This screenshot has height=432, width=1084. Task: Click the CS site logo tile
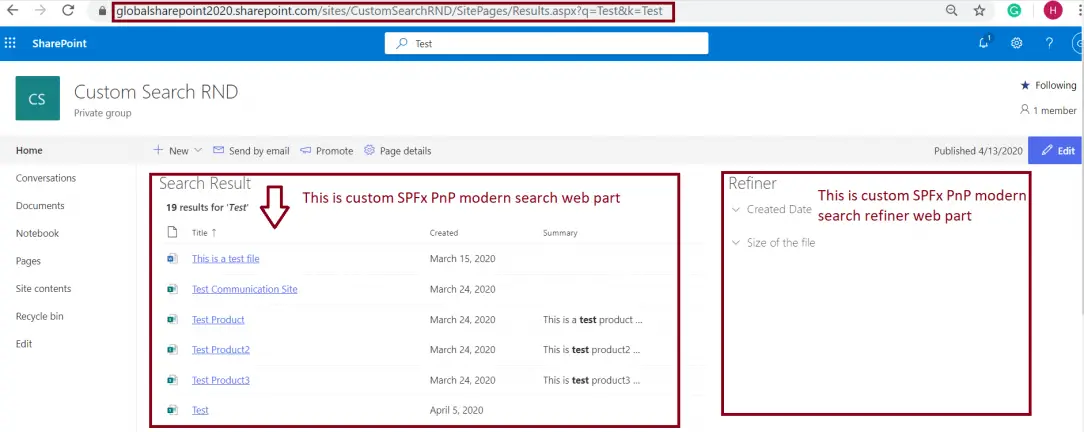click(x=37, y=98)
